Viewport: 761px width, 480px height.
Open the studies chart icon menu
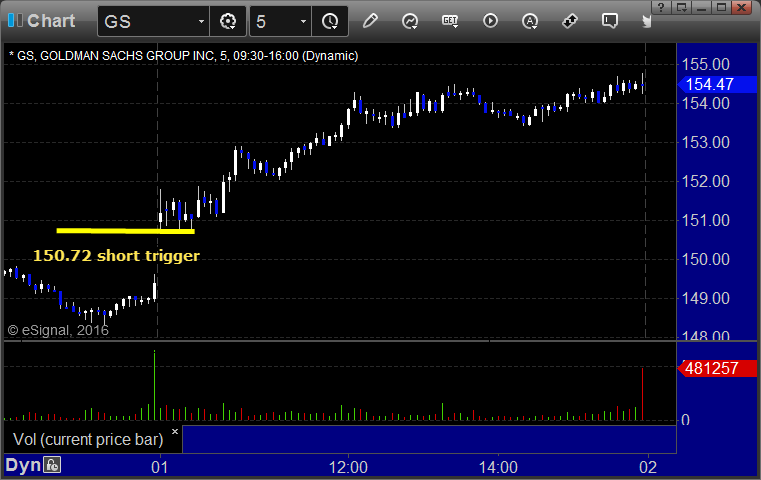(410, 21)
